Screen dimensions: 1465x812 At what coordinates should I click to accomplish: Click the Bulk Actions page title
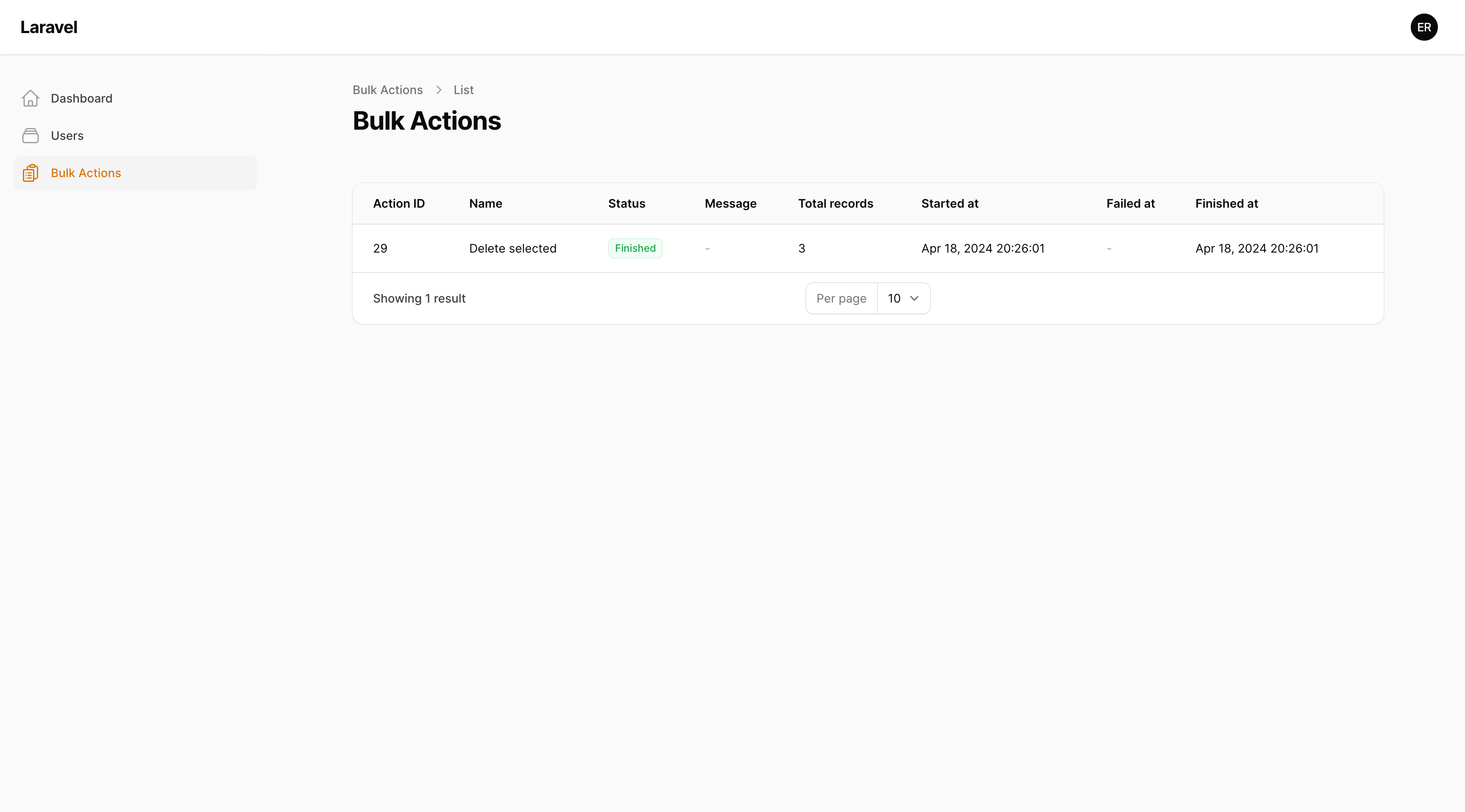[426, 120]
